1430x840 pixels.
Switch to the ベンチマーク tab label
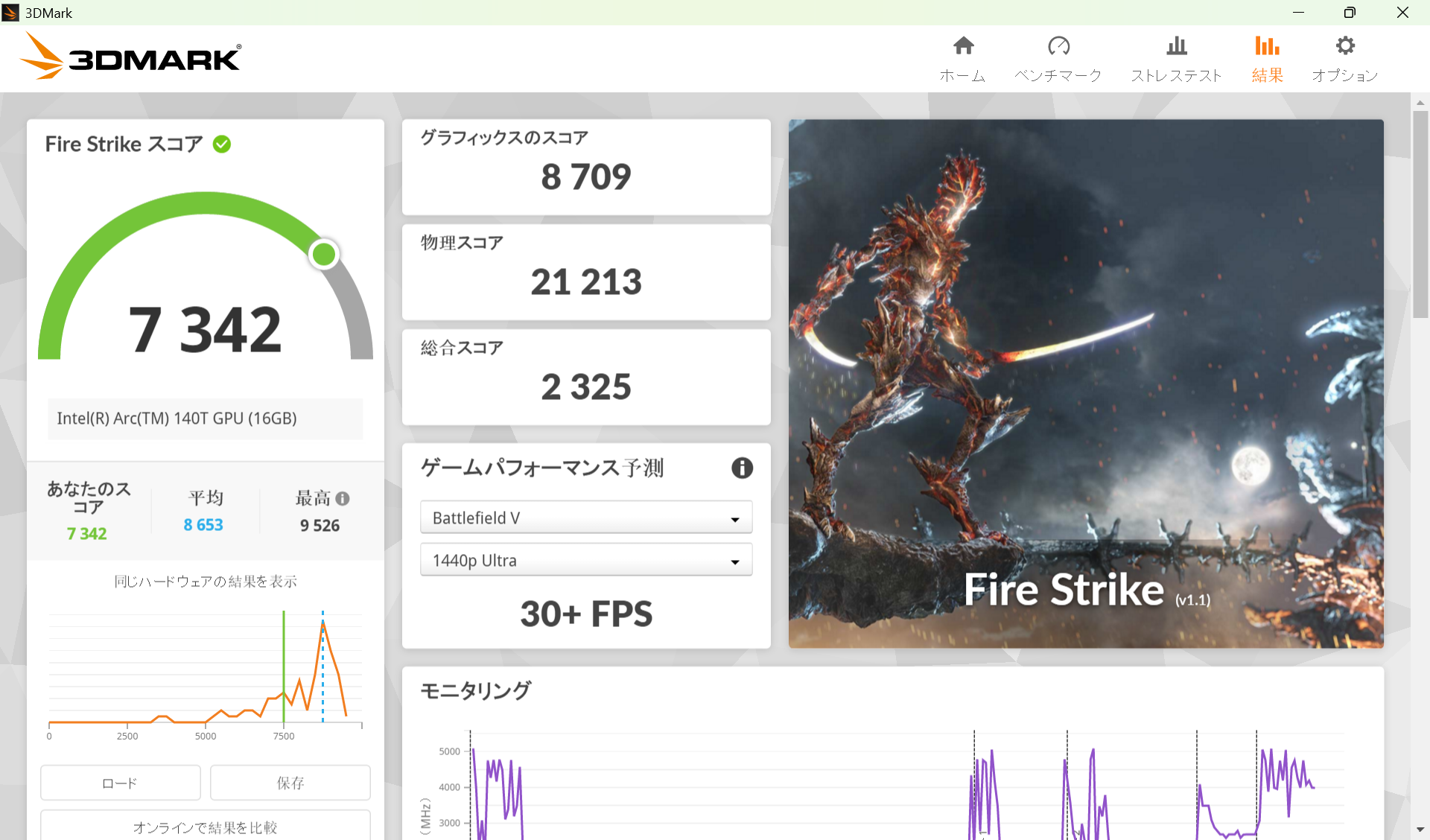pyautogui.click(x=1058, y=76)
